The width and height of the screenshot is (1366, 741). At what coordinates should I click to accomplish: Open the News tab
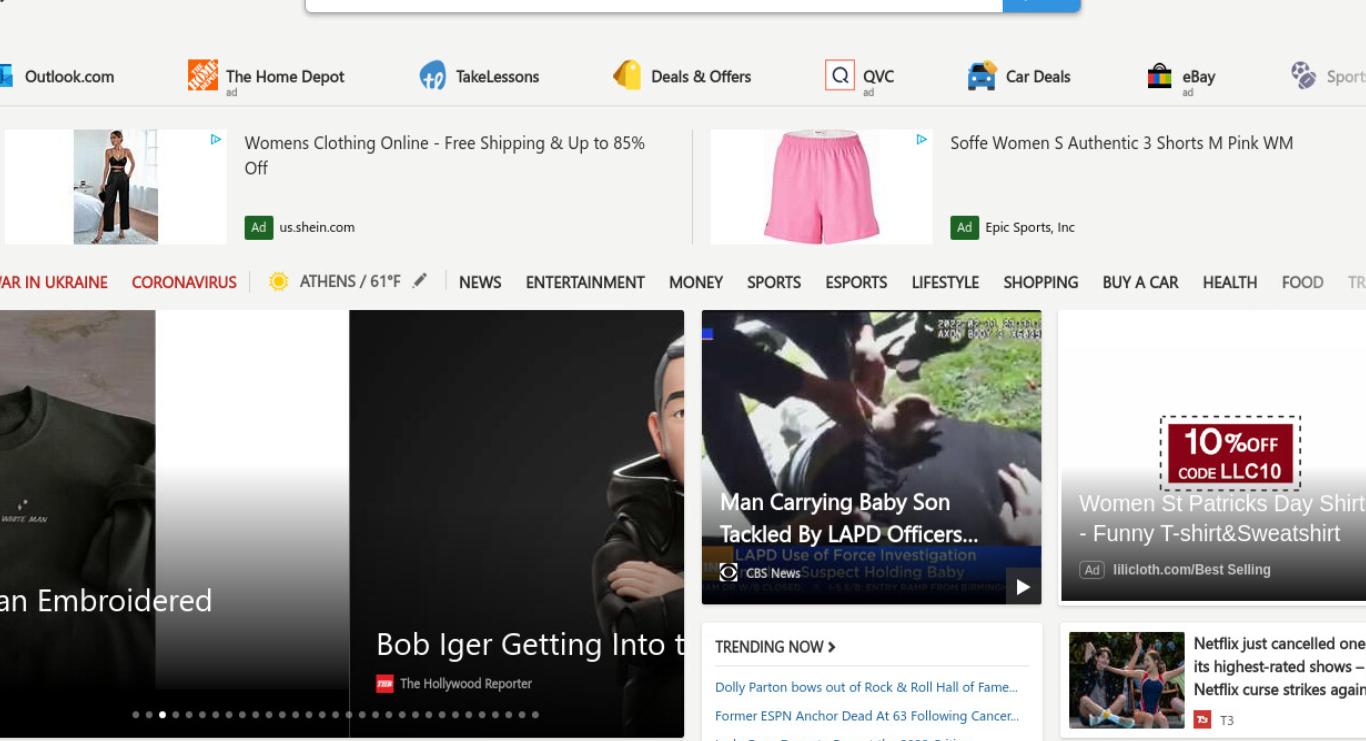(x=480, y=282)
